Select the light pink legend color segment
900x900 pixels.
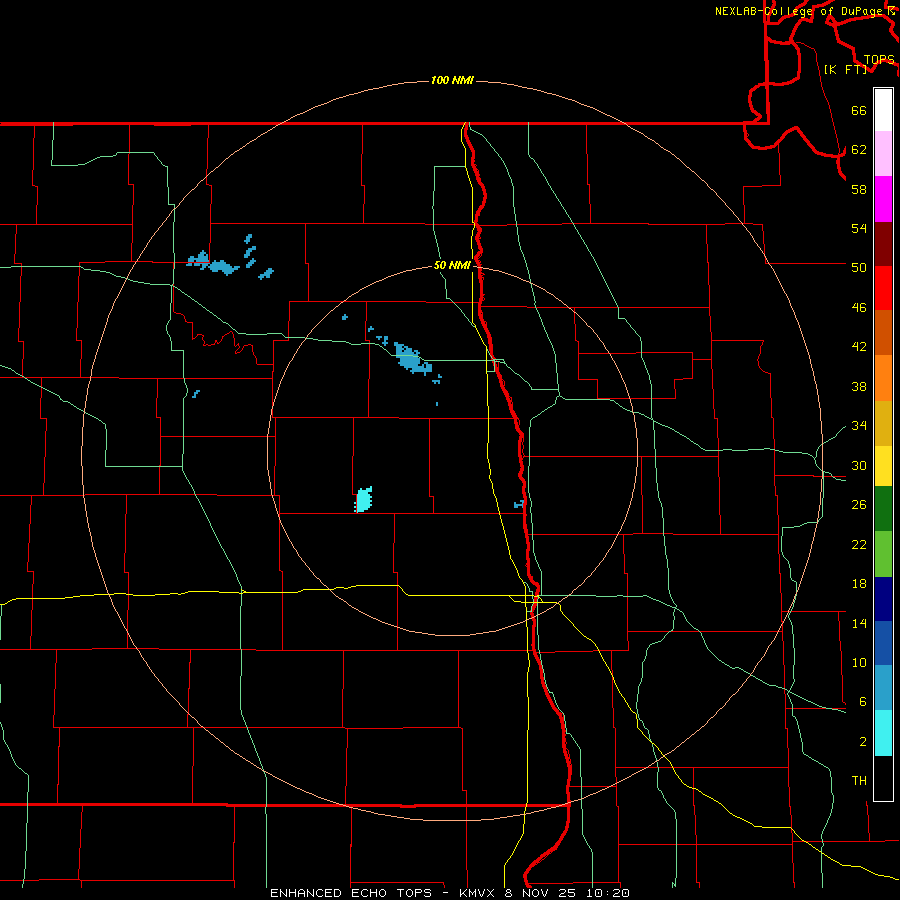[x=883, y=153]
